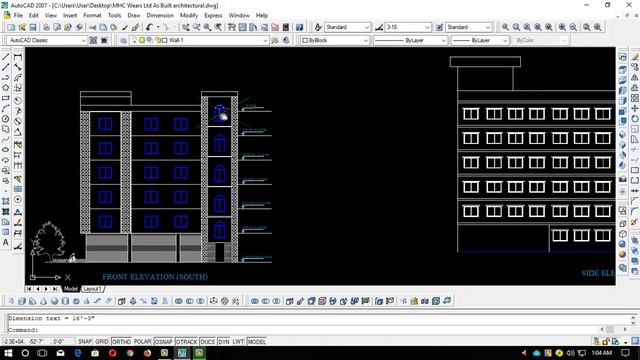This screenshot has height=360, width=640.
Task: Click MODEL space button in status bar
Action: (257, 342)
